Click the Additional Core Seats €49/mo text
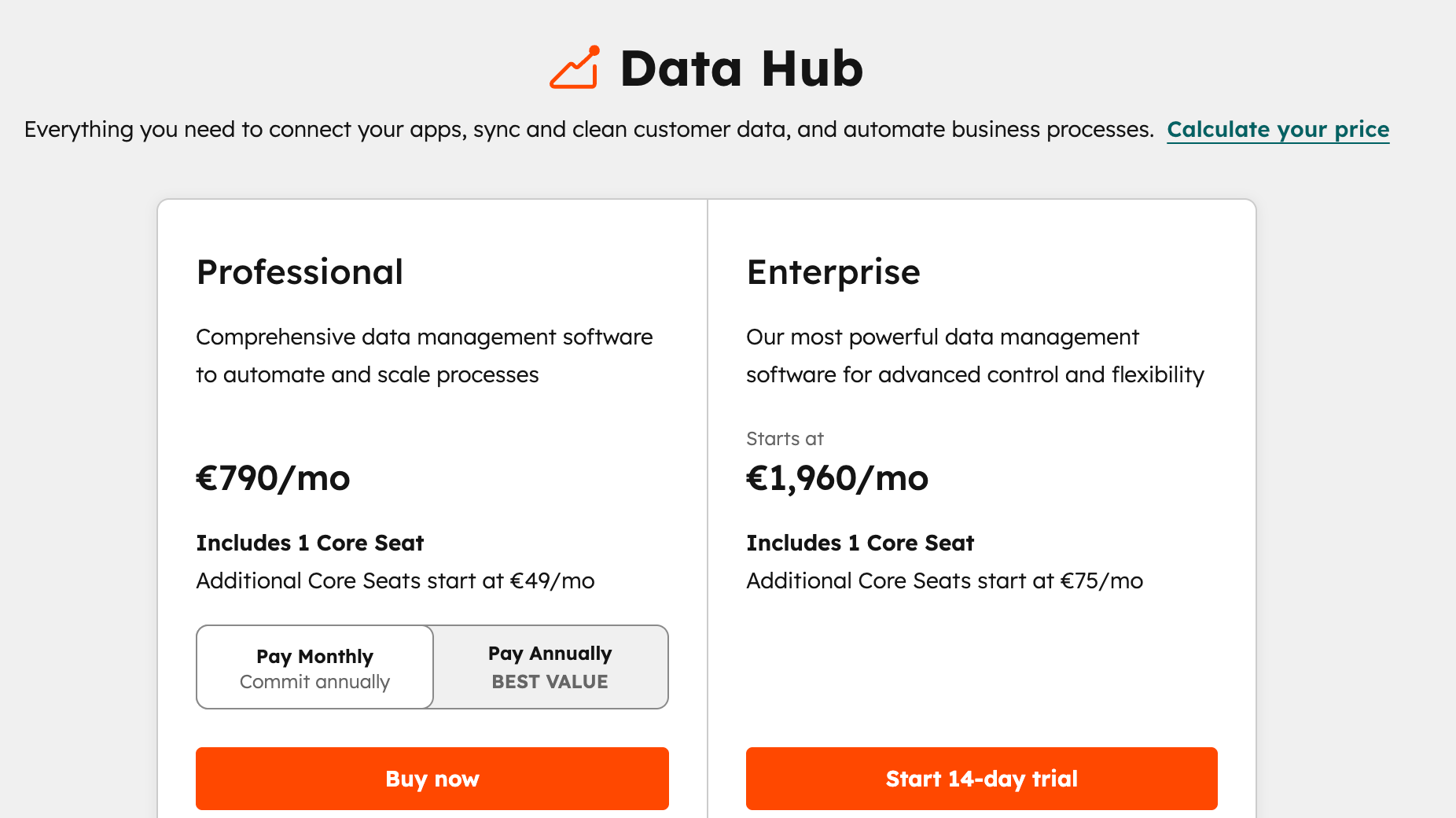Image resolution: width=1456 pixels, height=818 pixels. (395, 581)
